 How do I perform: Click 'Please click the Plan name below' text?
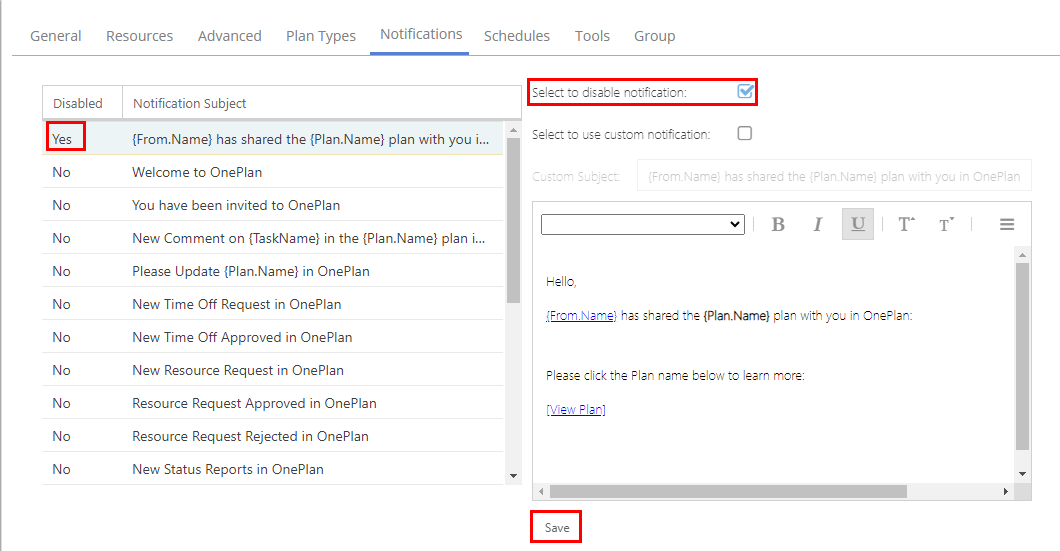(x=675, y=376)
